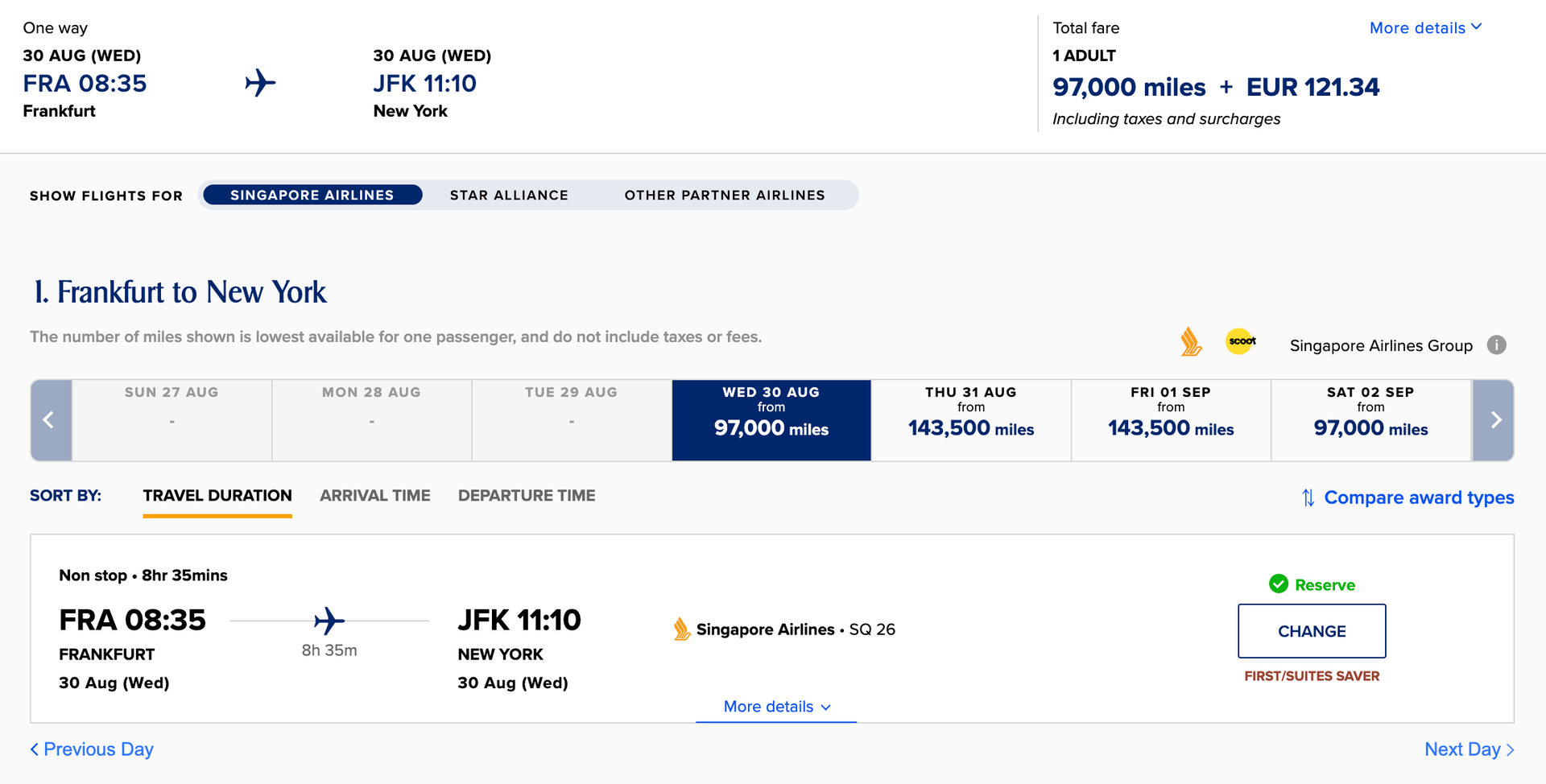Select the Singapore Airlines filter pill
Image resolution: width=1546 pixels, height=784 pixels.
[x=312, y=194]
